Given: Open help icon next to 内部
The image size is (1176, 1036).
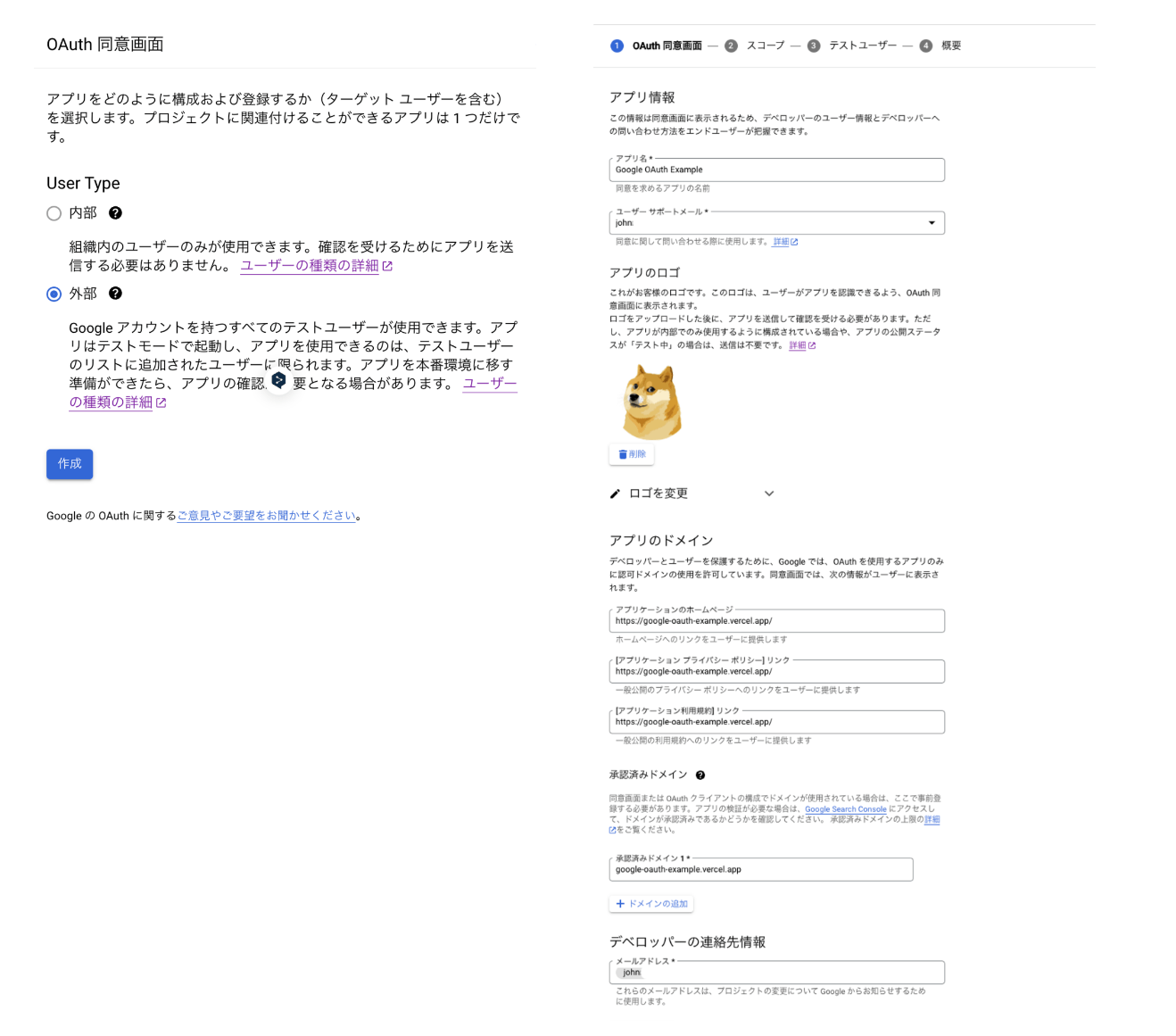Looking at the screenshot, I should click(115, 212).
